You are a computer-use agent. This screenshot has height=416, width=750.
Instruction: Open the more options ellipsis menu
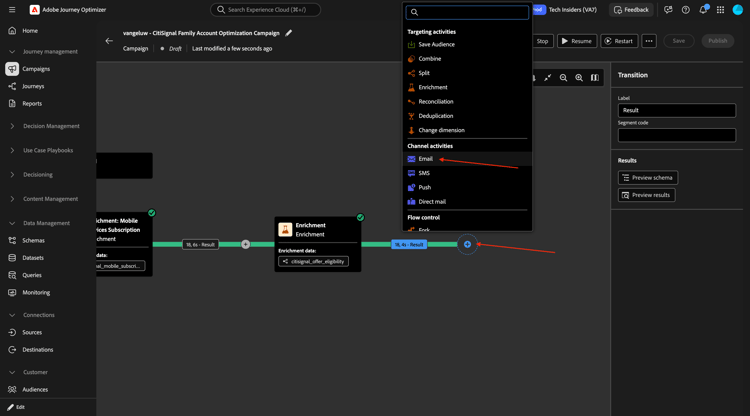649,41
